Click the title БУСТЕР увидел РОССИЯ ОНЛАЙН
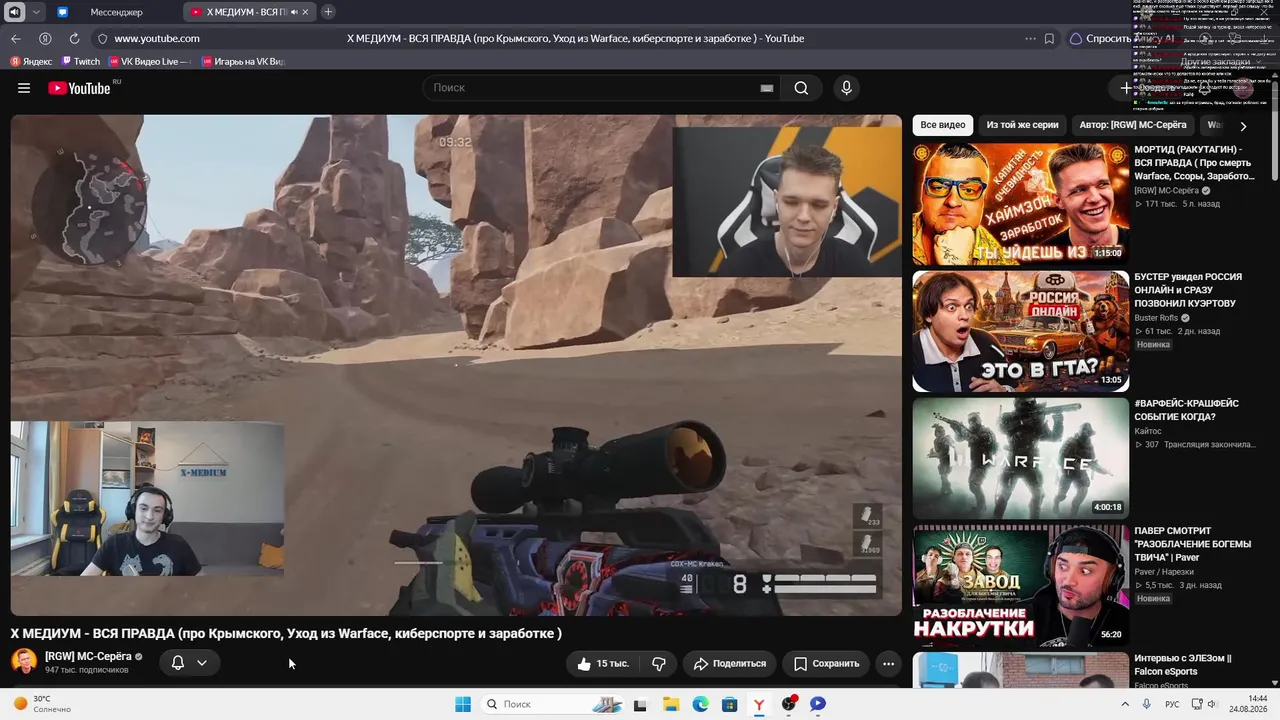The height and width of the screenshot is (720, 1280). [x=1188, y=290]
